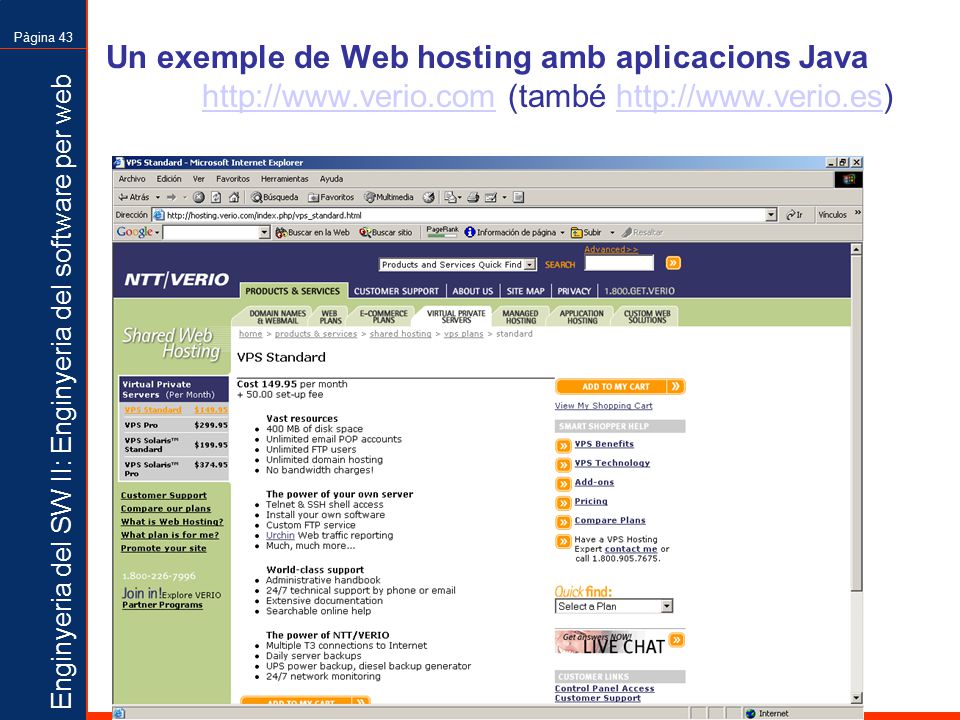This screenshot has height=720, width=960.
Task: Open the Edición menu
Action: coord(169,179)
